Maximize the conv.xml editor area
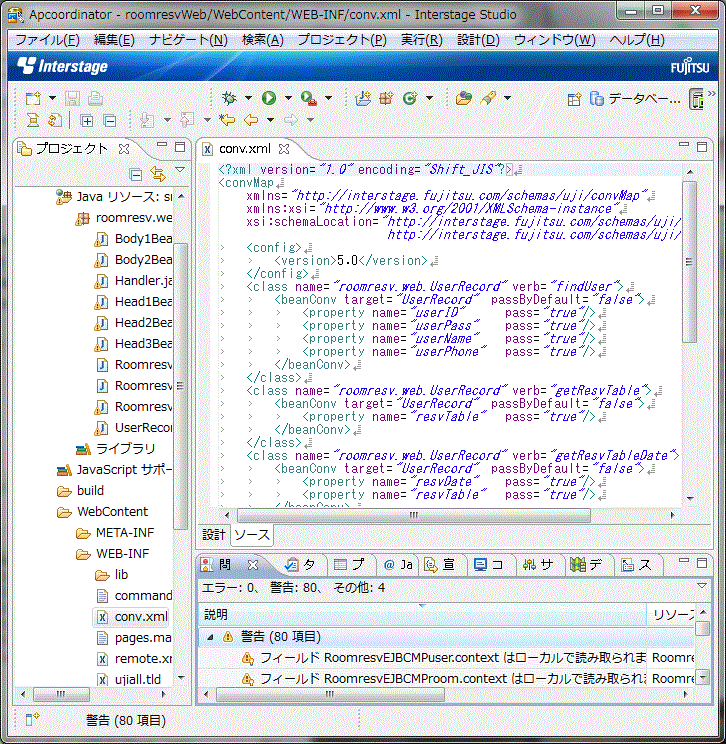Screen dimensions: 726x744 pyautogui.click(x=702, y=147)
